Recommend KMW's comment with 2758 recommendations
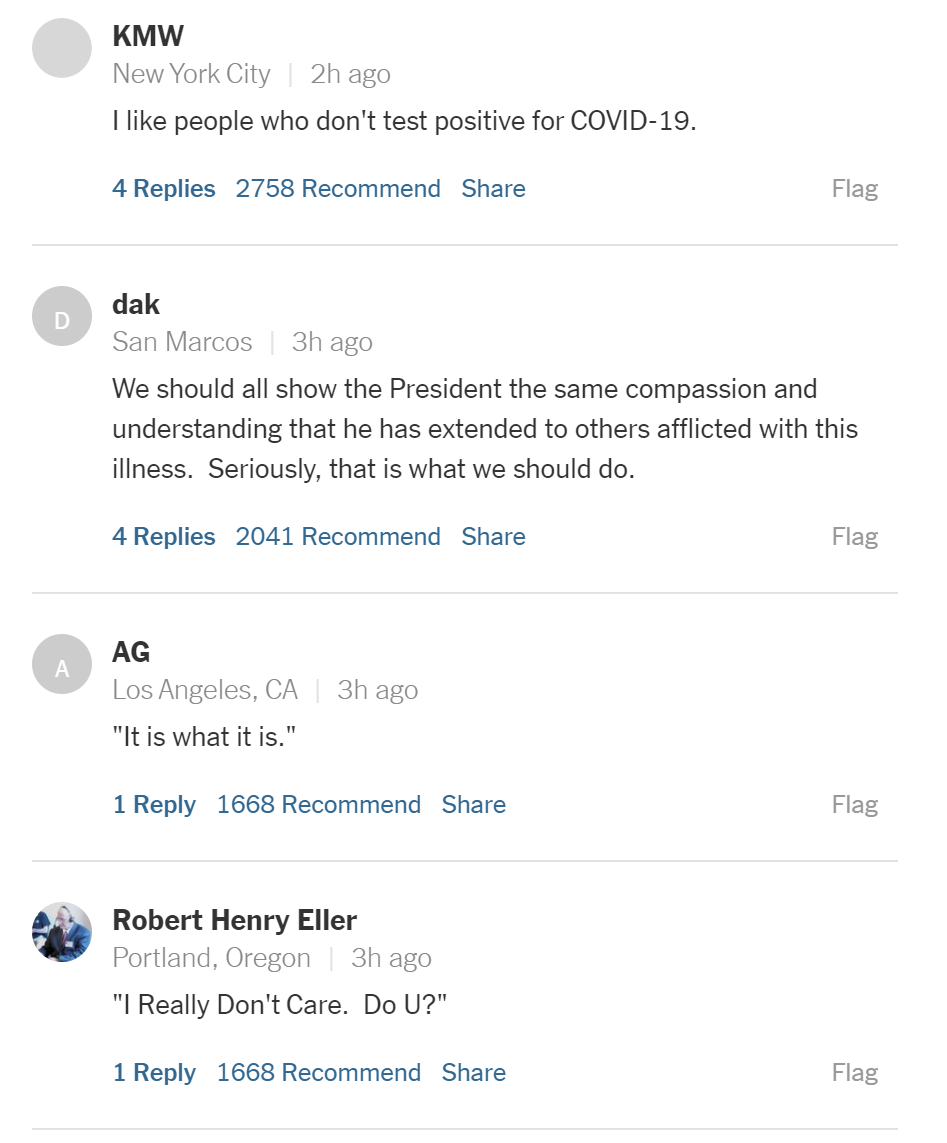The height and width of the screenshot is (1143, 947). (x=338, y=189)
